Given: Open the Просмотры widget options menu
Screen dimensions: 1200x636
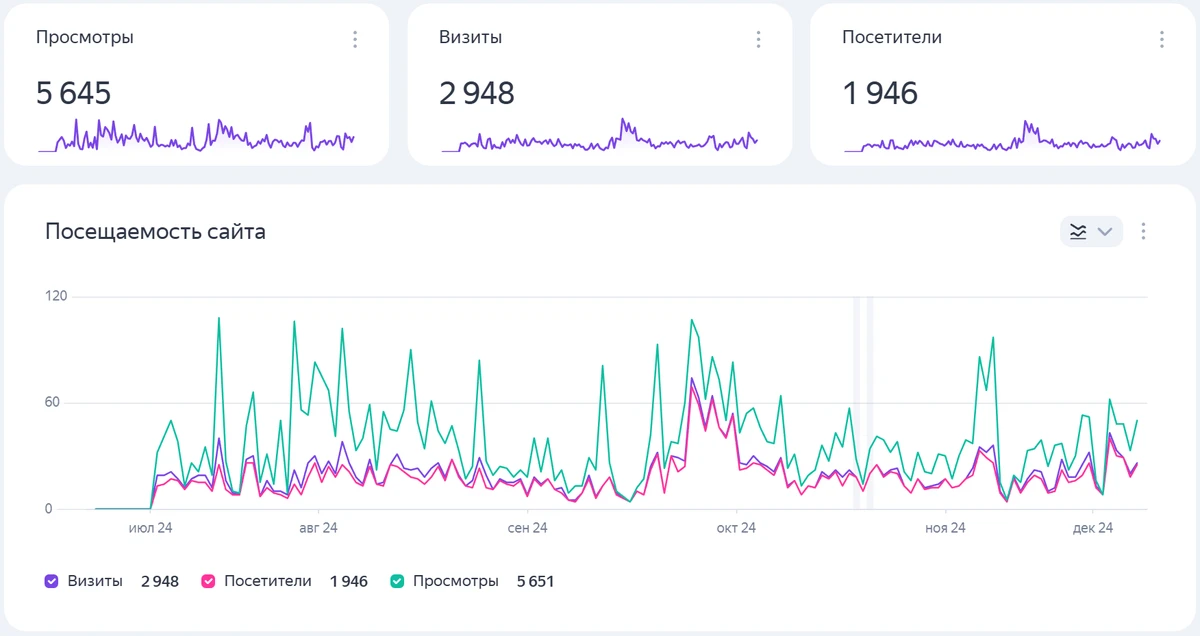Looking at the screenshot, I should coord(355,39).
